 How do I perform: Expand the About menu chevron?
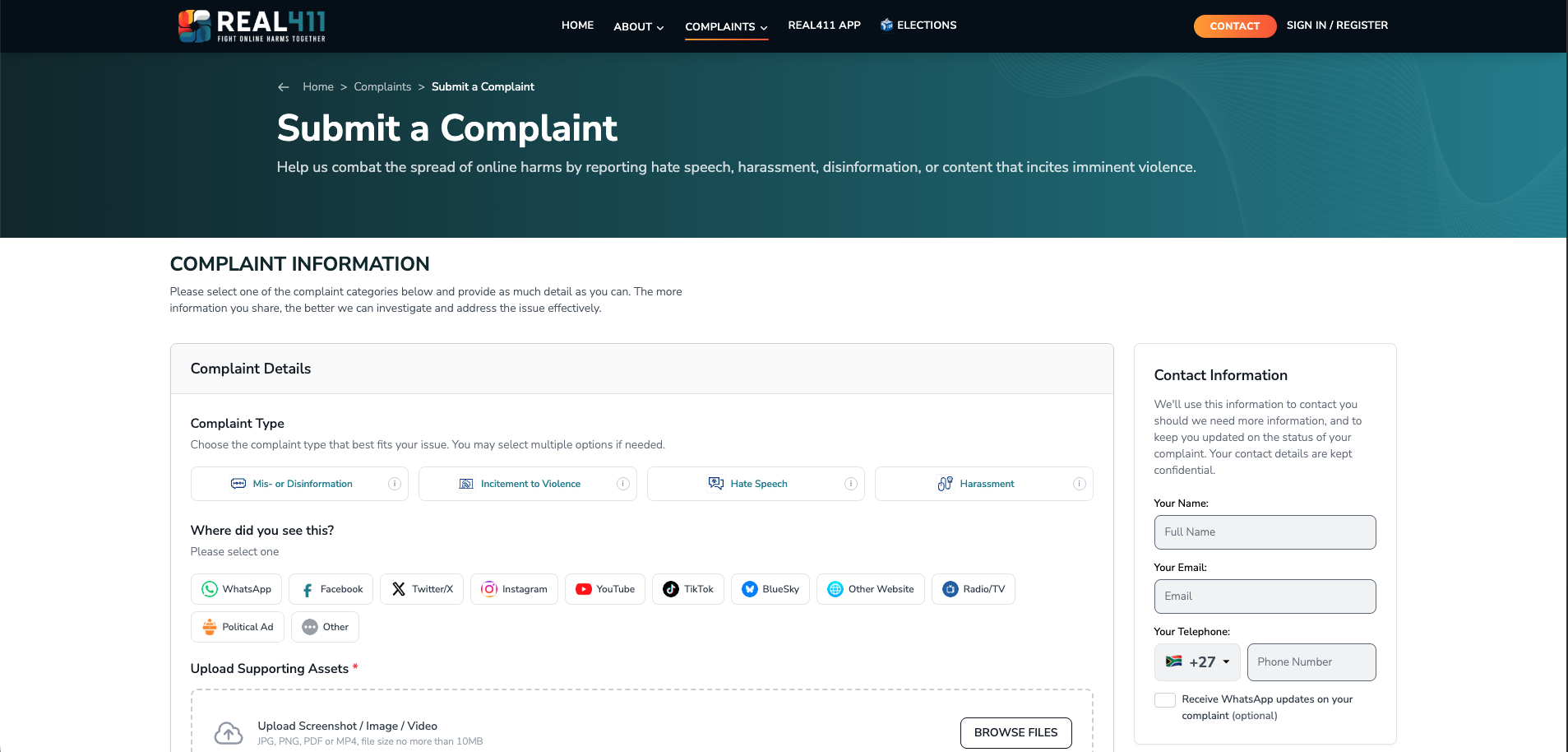660,28
